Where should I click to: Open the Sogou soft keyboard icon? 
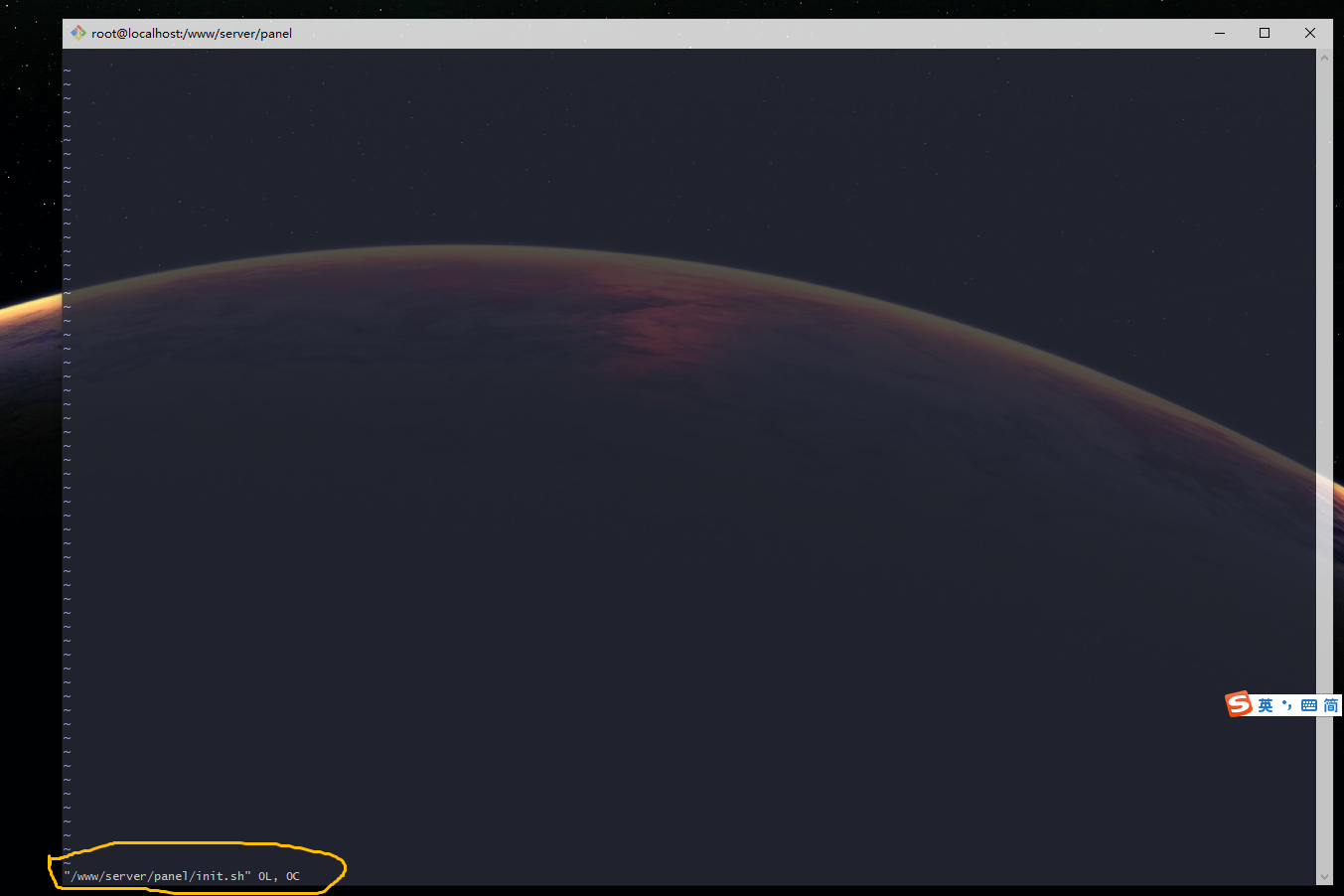click(1308, 705)
